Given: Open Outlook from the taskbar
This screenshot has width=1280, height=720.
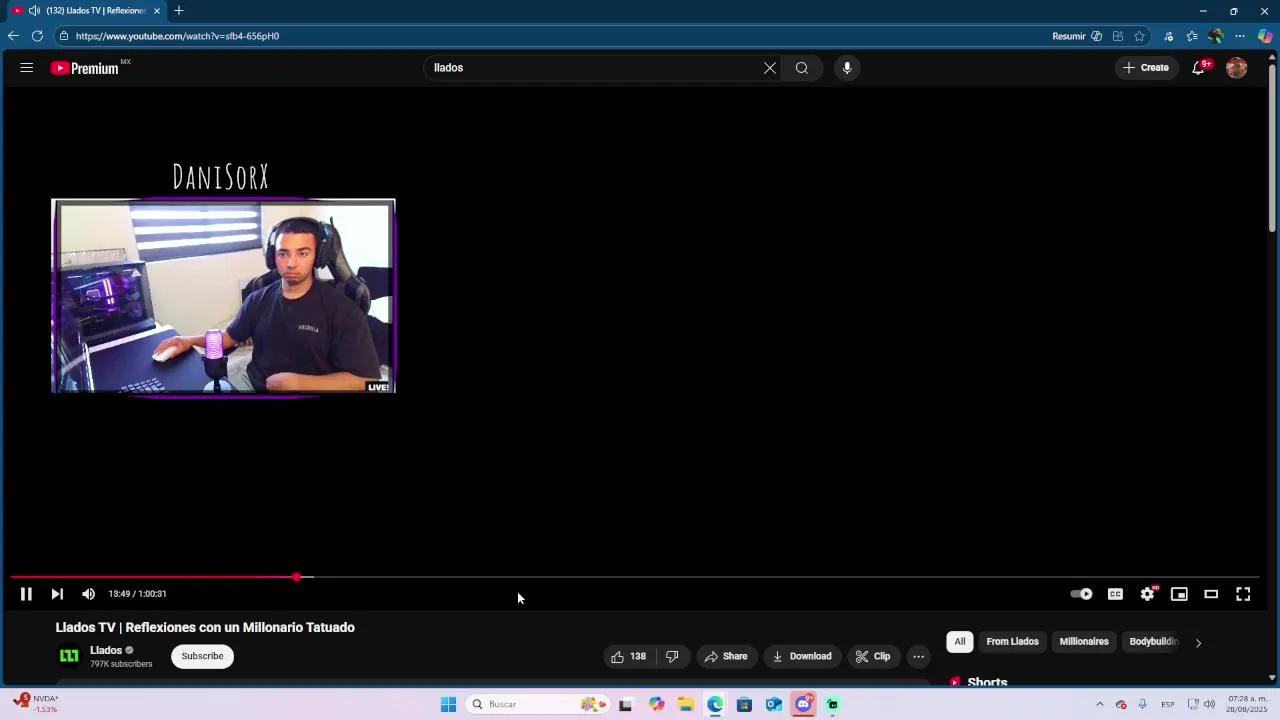Looking at the screenshot, I should [774, 704].
